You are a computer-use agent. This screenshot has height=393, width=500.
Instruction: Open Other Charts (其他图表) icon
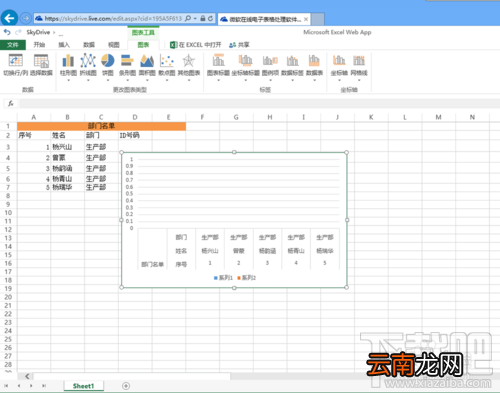[x=189, y=61]
